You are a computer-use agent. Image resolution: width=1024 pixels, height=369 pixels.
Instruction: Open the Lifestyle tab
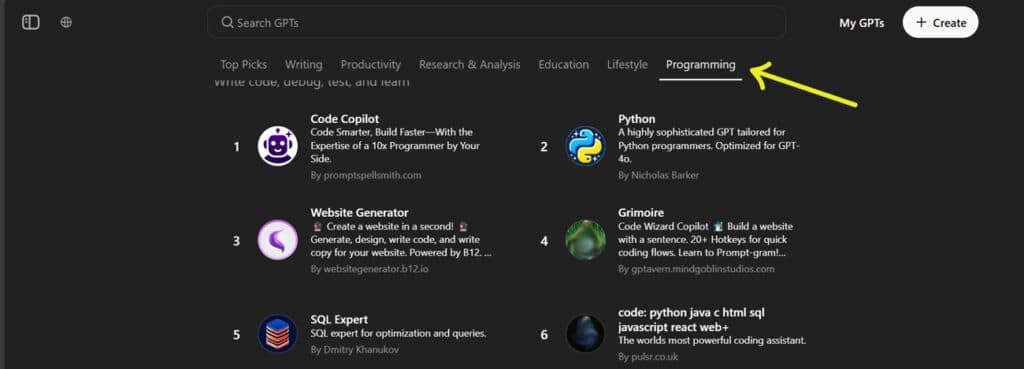click(628, 65)
